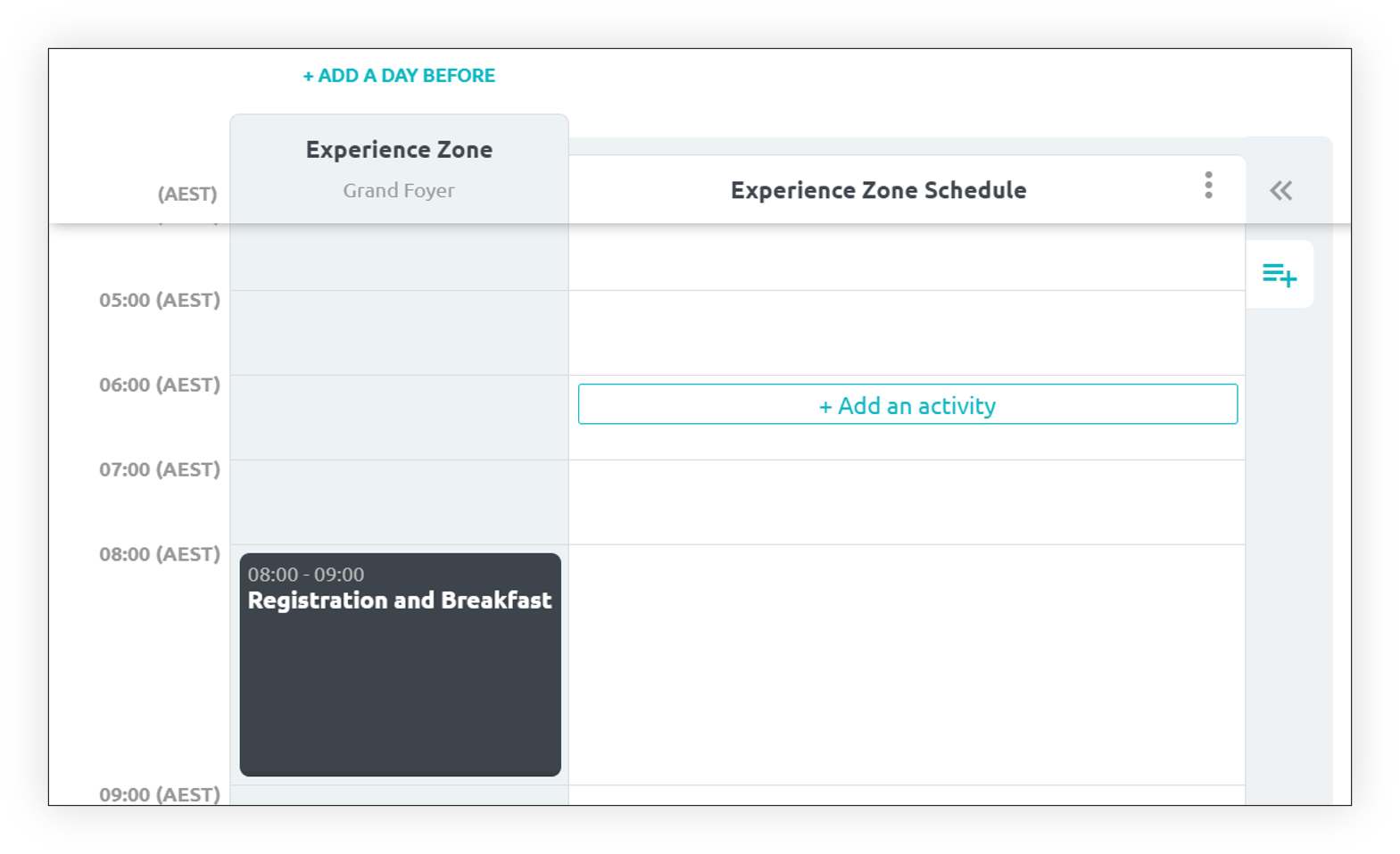Click the empty 06:00 slot under Grand Foyer
The image size is (1400, 854).
tap(399, 418)
